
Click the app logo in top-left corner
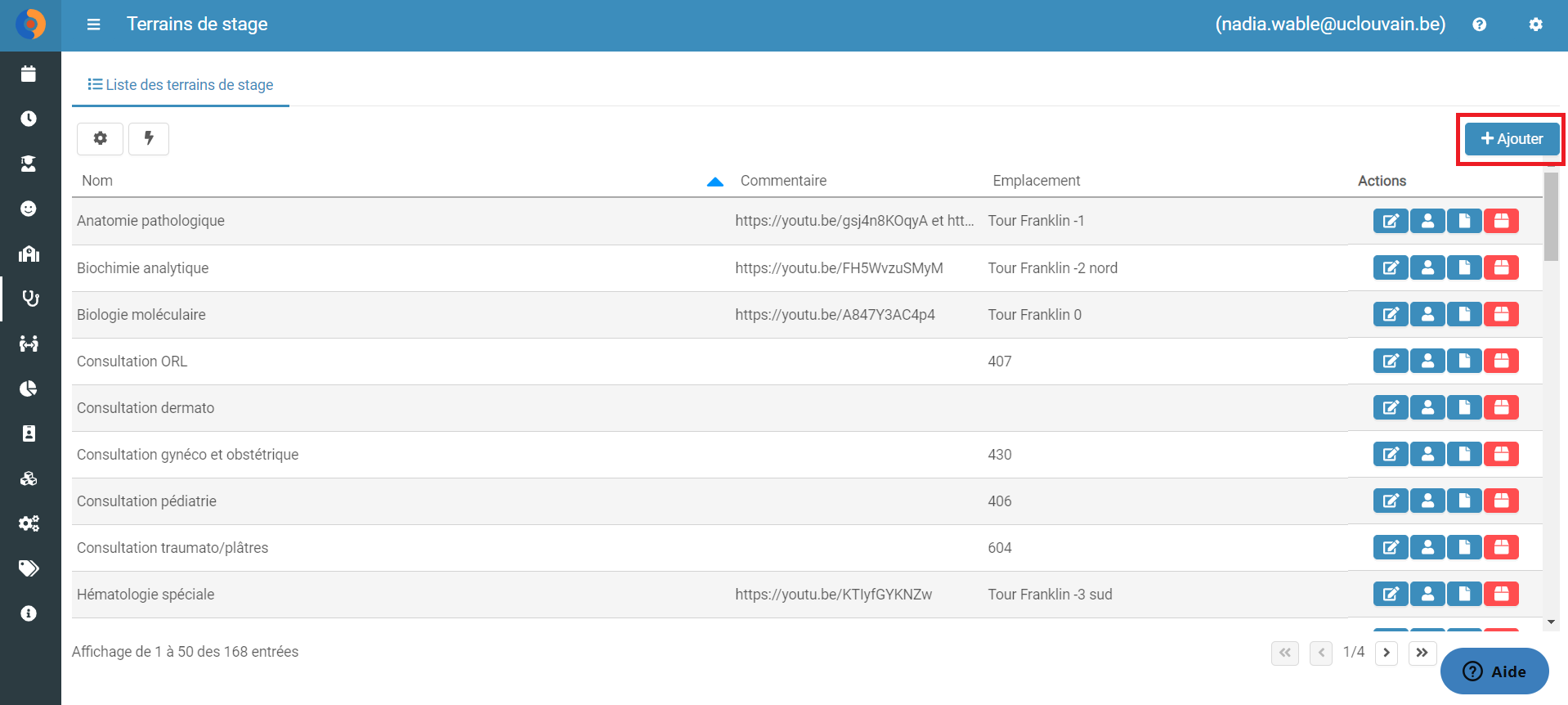coord(30,25)
